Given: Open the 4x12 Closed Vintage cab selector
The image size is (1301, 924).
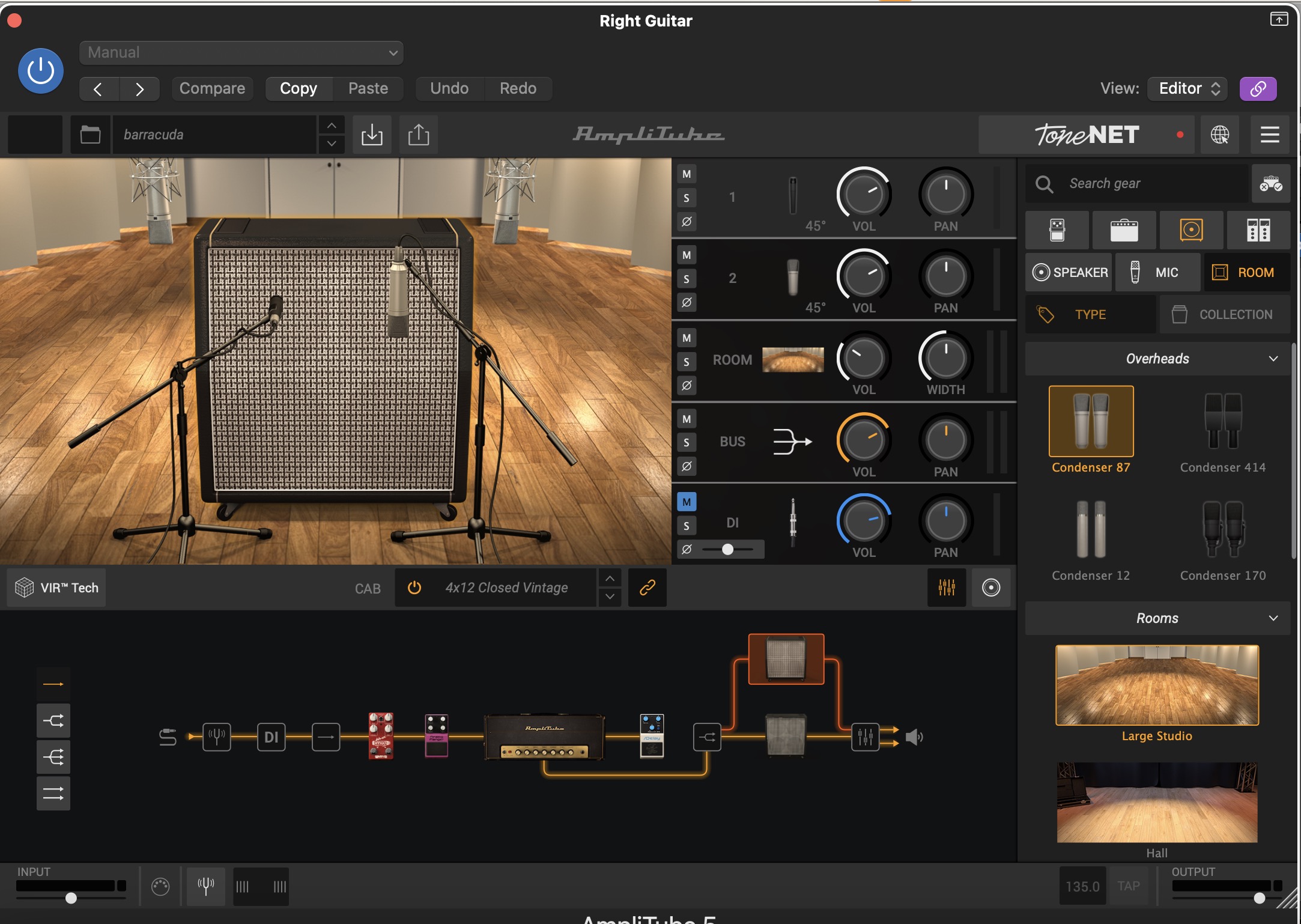Looking at the screenshot, I should point(506,588).
